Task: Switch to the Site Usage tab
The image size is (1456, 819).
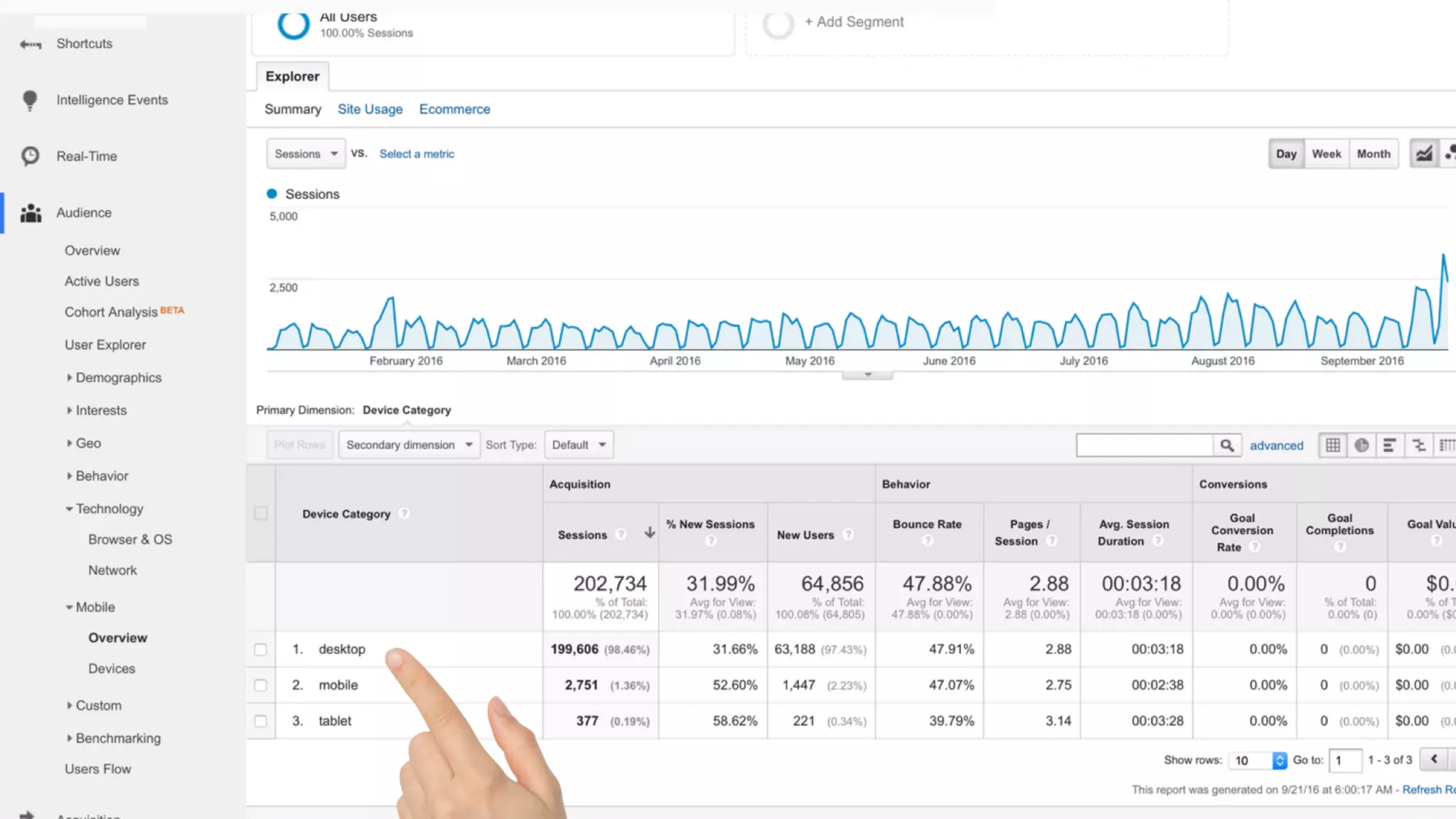Action: pyautogui.click(x=370, y=109)
